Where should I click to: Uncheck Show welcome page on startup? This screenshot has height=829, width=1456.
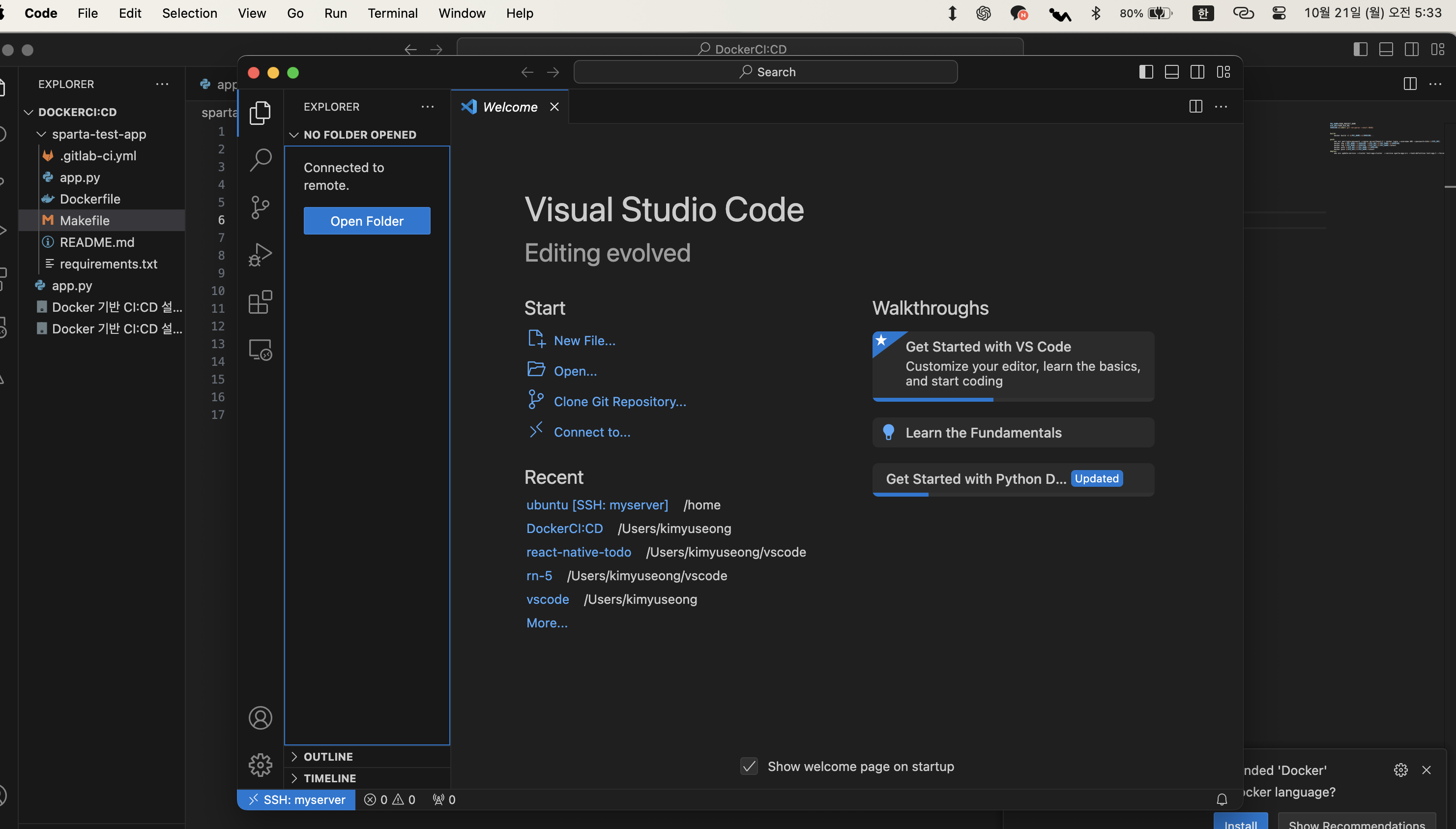(x=749, y=767)
